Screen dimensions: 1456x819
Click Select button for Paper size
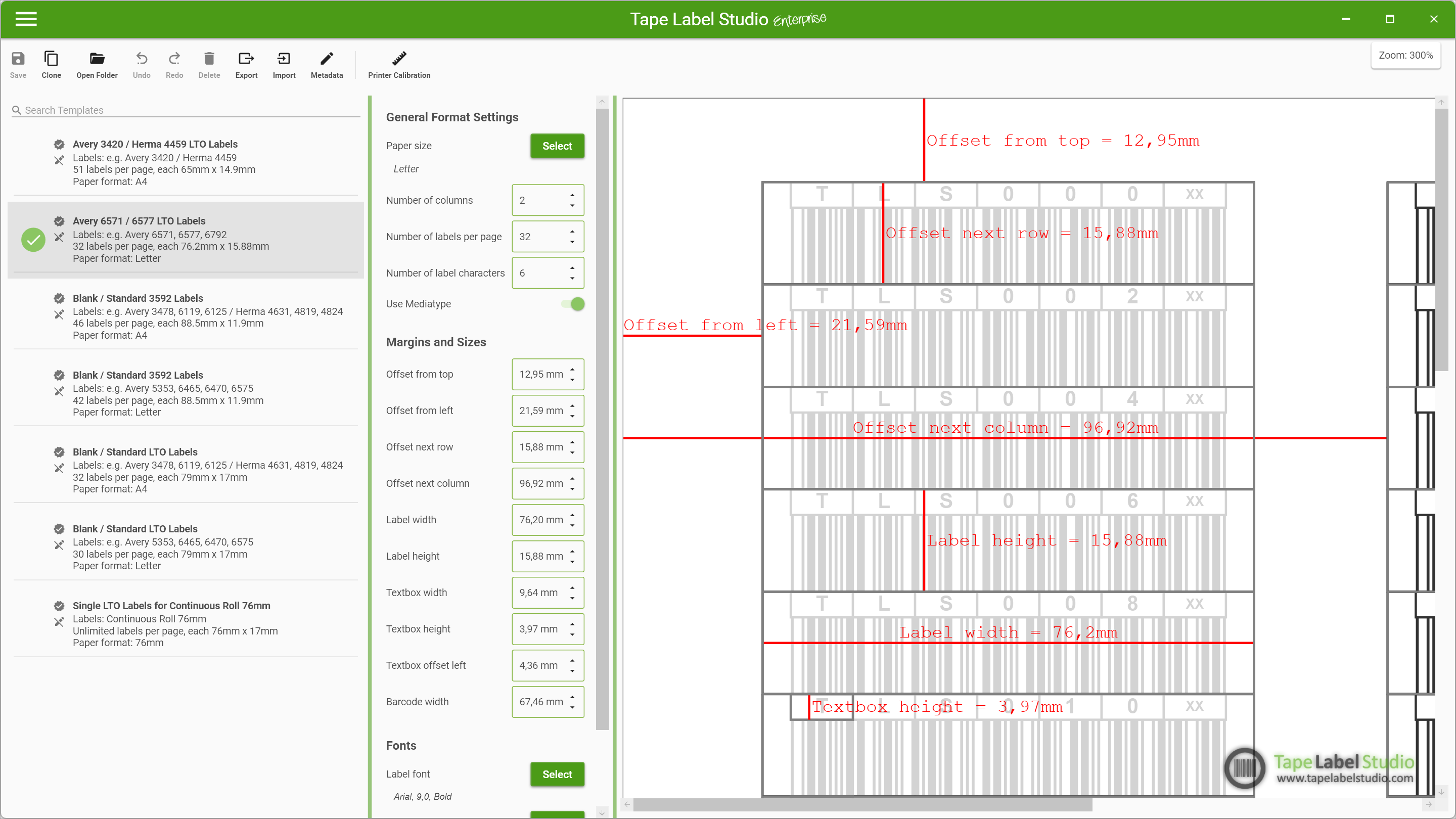557,146
